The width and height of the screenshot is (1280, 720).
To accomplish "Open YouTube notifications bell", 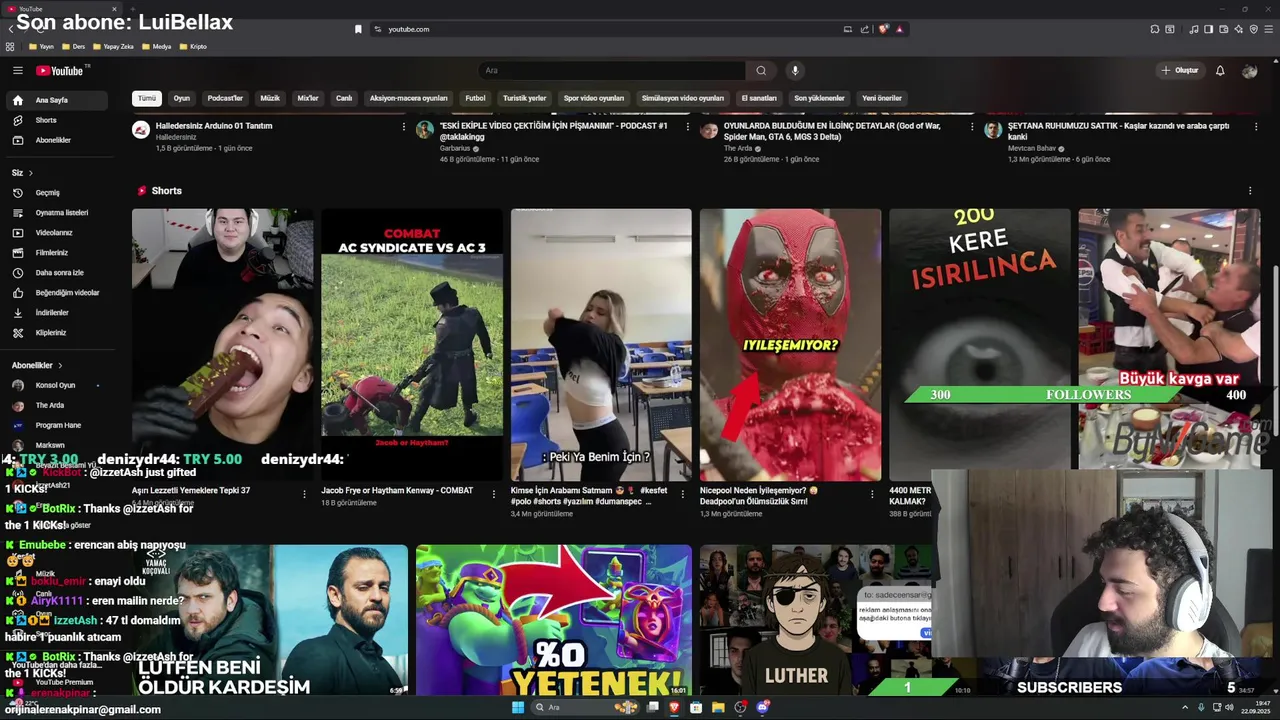I will point(1220,70).
